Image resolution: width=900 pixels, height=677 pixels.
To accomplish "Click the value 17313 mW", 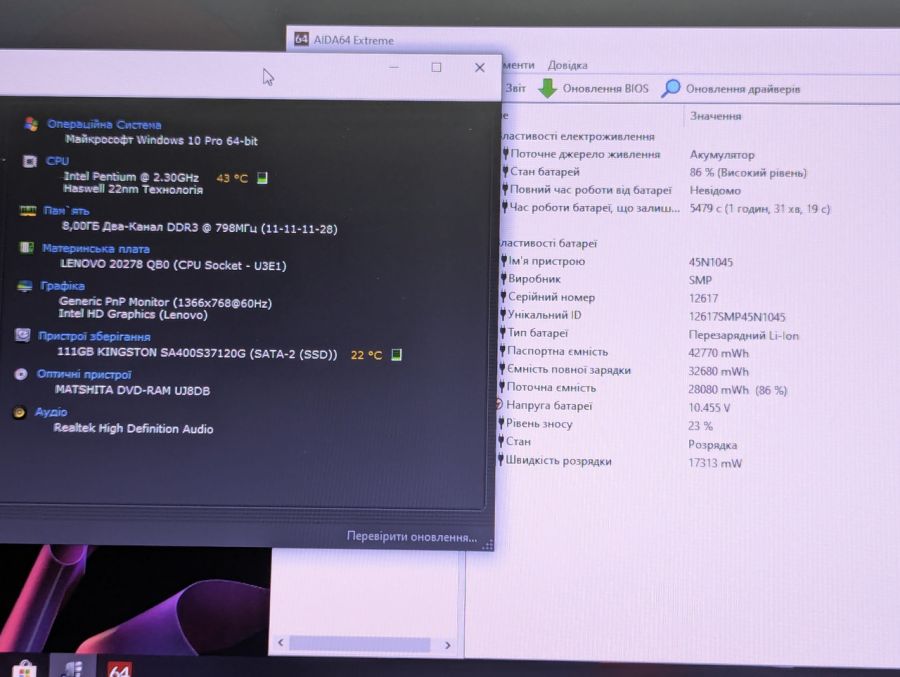I will click(x=715, y=463).
